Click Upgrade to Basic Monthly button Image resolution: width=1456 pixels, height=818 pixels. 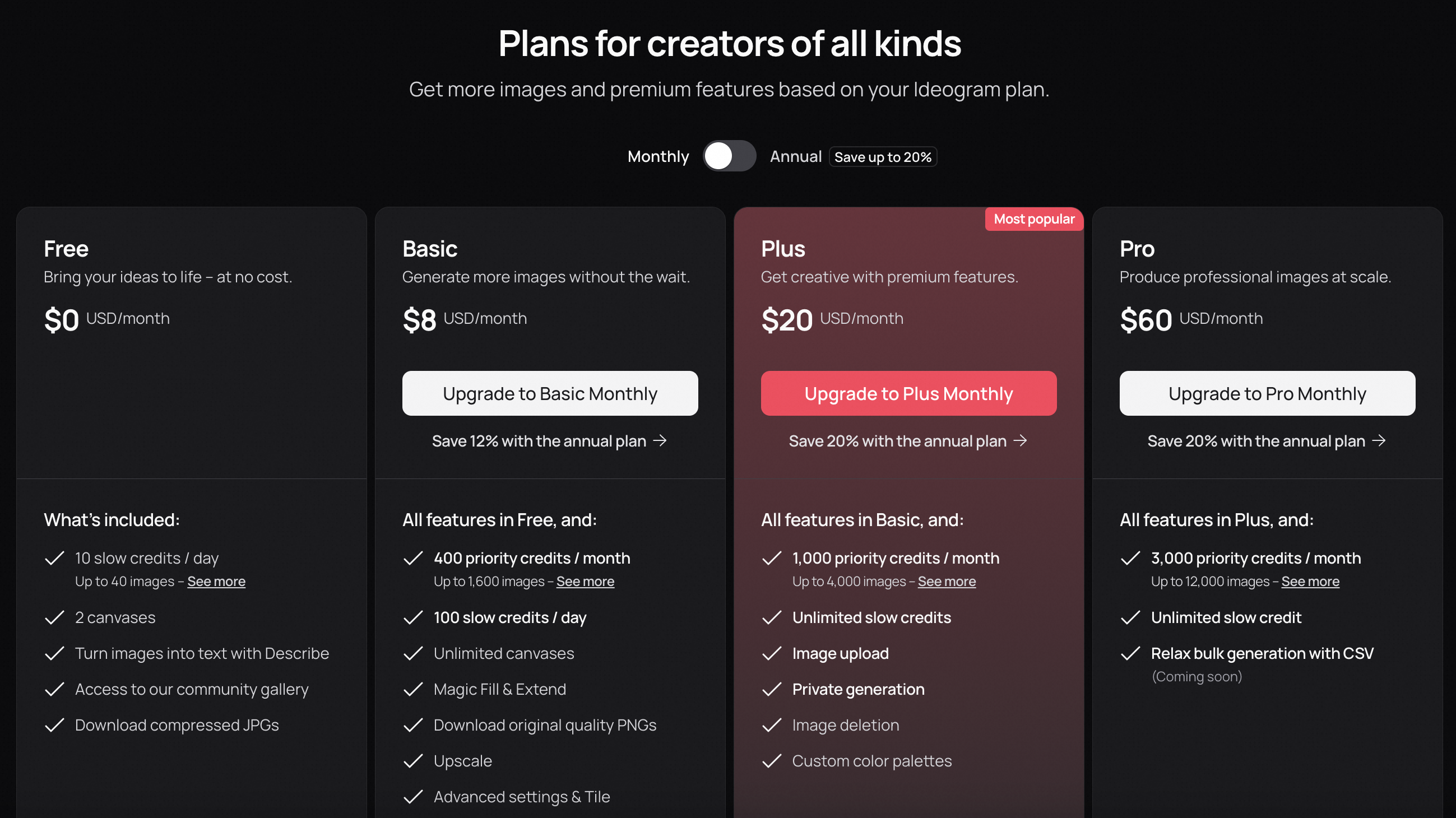tap(549, 393)
